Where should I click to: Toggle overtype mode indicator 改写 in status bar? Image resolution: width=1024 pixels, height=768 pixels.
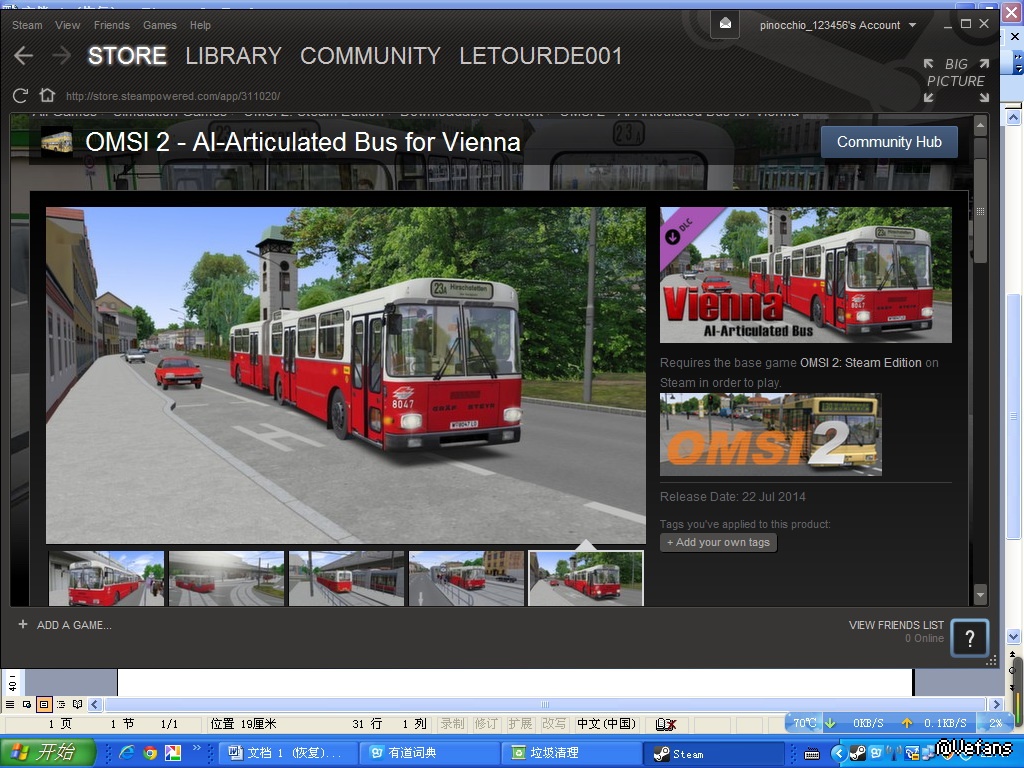pos(553,723)
